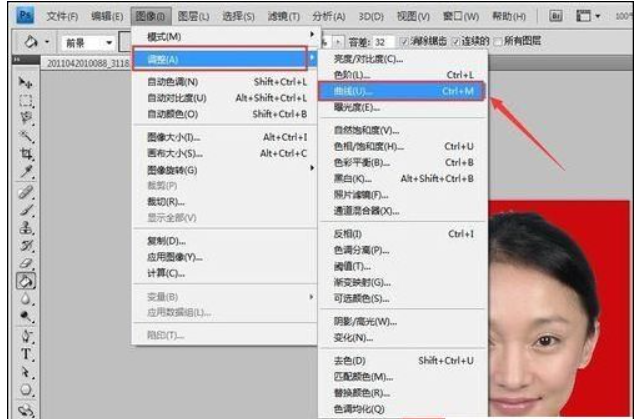Viewport: 635px width, 419px height.
Task: Expand the 模式(M) submenu
Action: (x=227, y=36)
